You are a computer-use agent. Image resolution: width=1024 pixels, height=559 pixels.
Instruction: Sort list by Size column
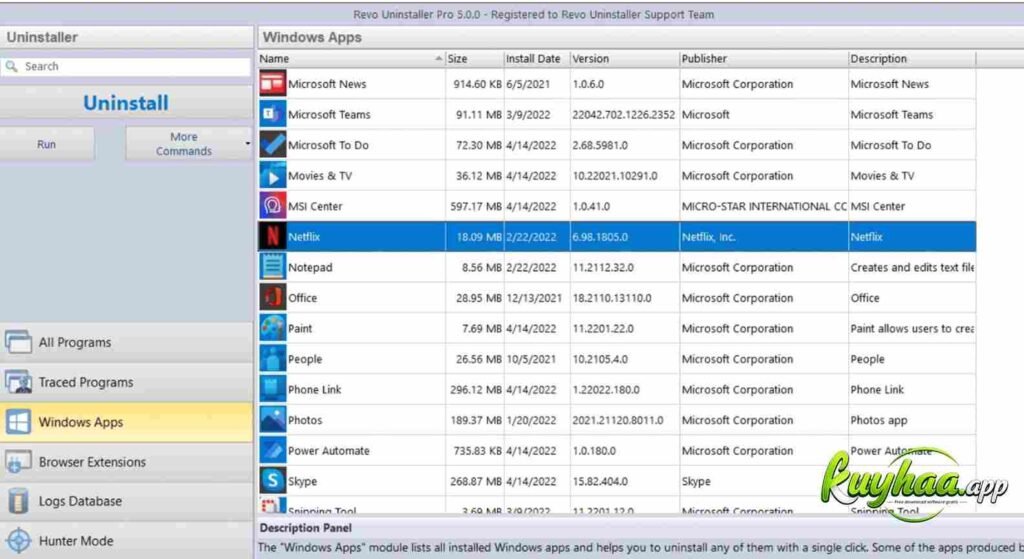[475, 59]
